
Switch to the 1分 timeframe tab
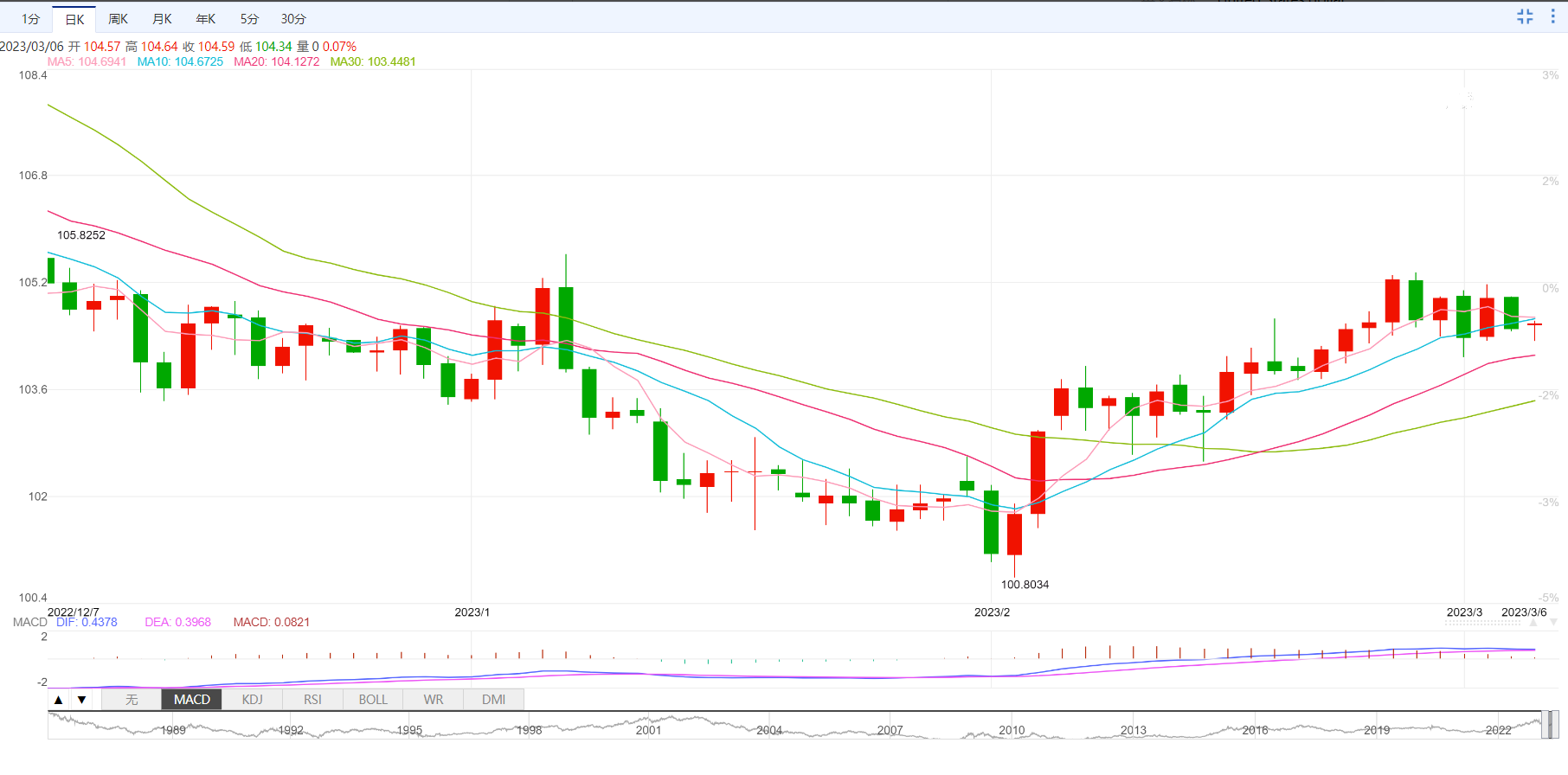pos(30,19)
